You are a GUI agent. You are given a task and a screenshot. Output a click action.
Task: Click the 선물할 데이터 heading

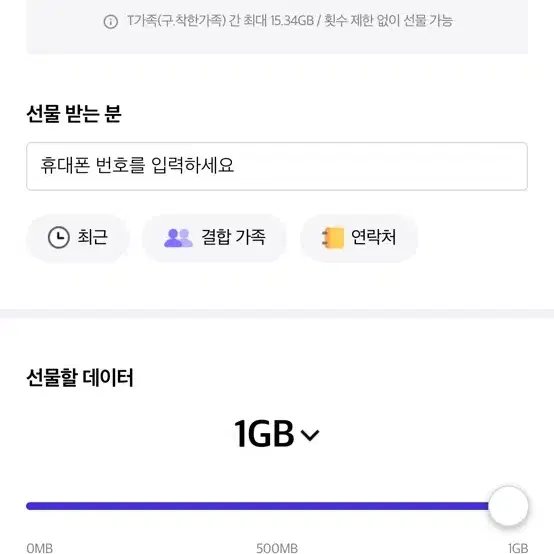pos(80,377)
